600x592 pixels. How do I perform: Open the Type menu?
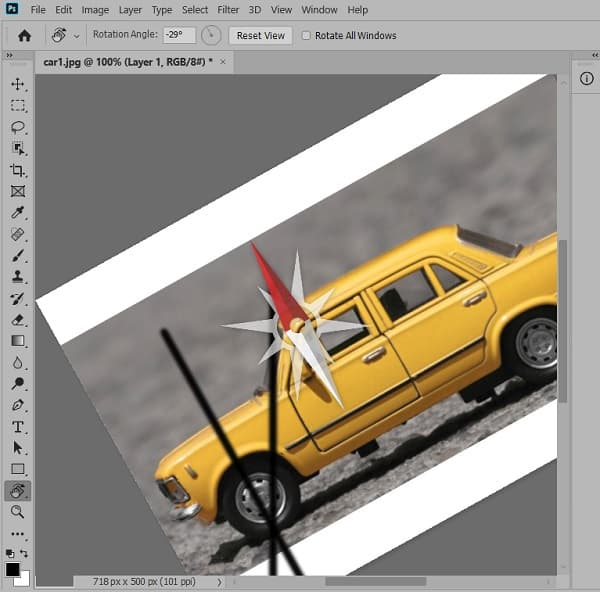[x=162, y=10]
